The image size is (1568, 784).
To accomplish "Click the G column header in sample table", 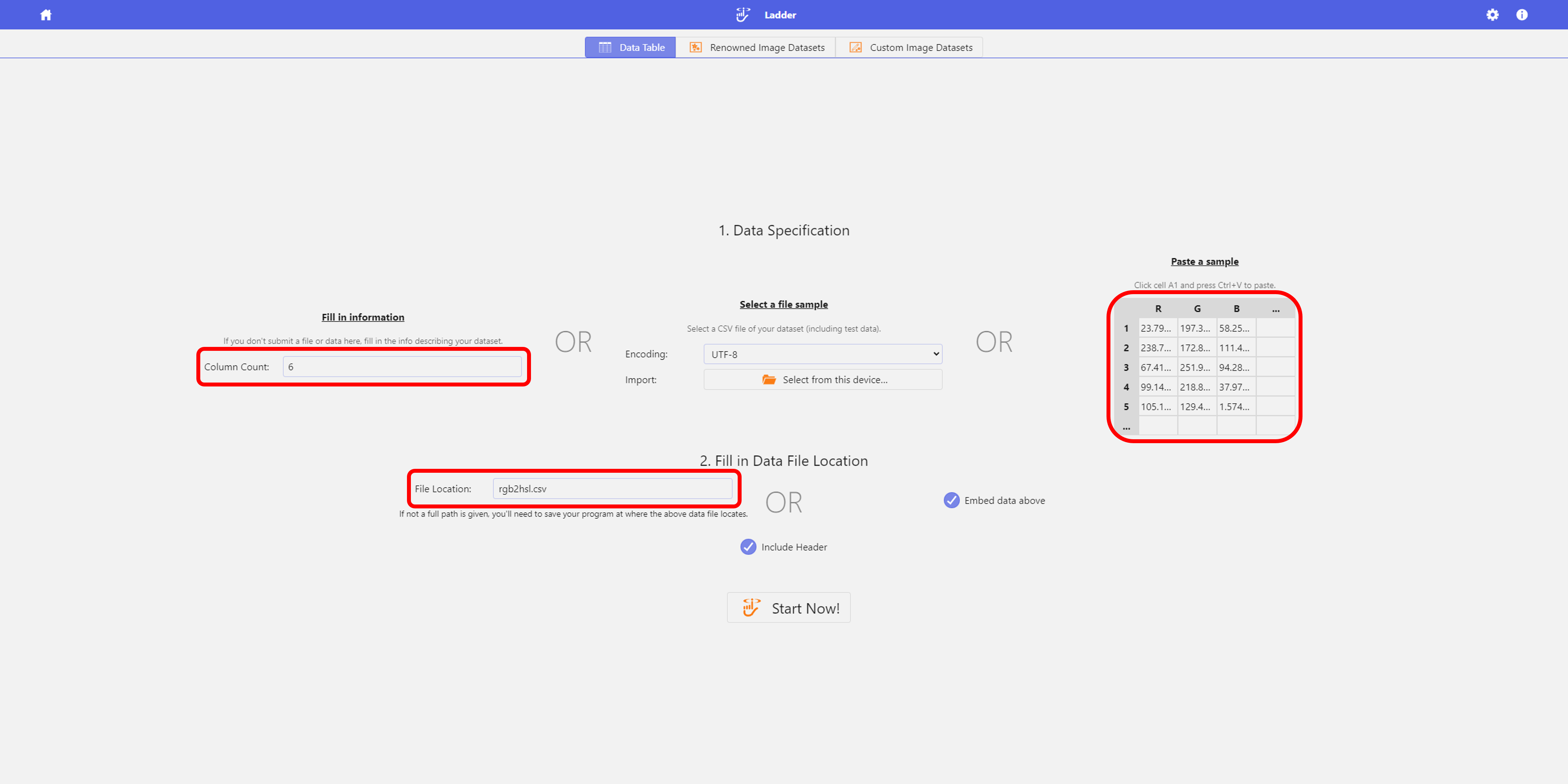I will pos(1197,309).
